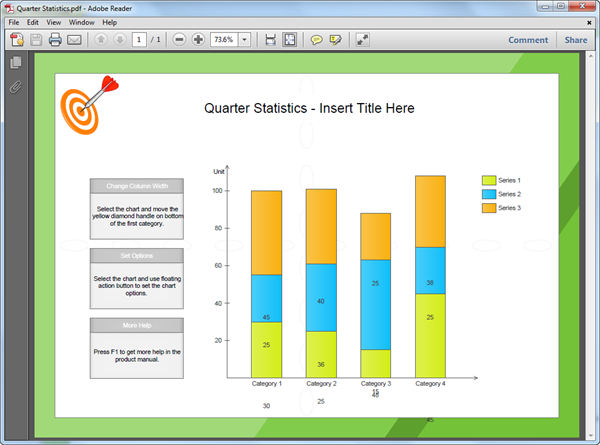Click the 'Category 3' axis label
Image resolution: width=600 pixels, height=445 pixels.
pos(376,383)
